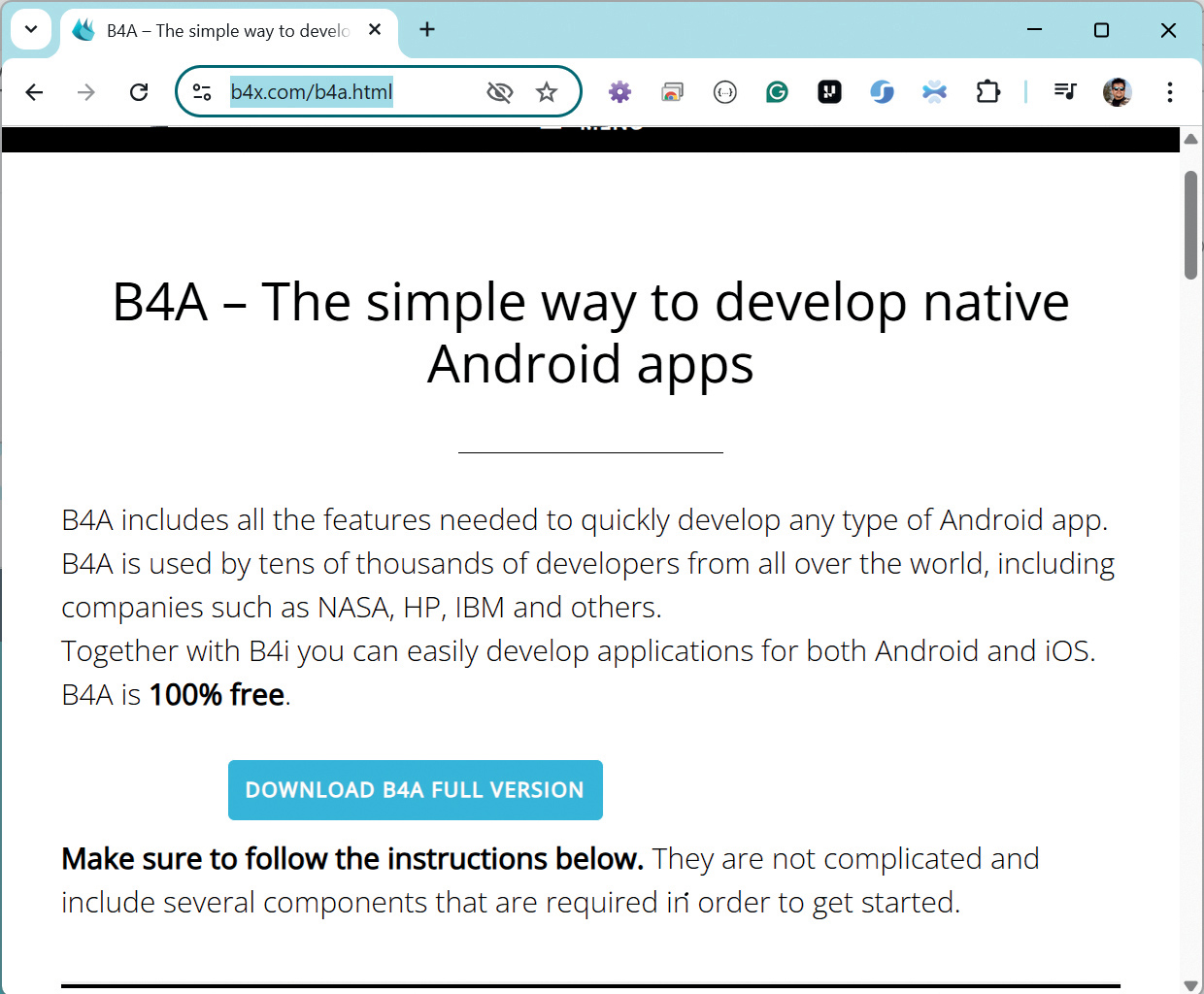This screenshot has width=1204, height=994.
Task: Toggle the crossed-out eye tracking protection icon
Action: click(499, 92)
